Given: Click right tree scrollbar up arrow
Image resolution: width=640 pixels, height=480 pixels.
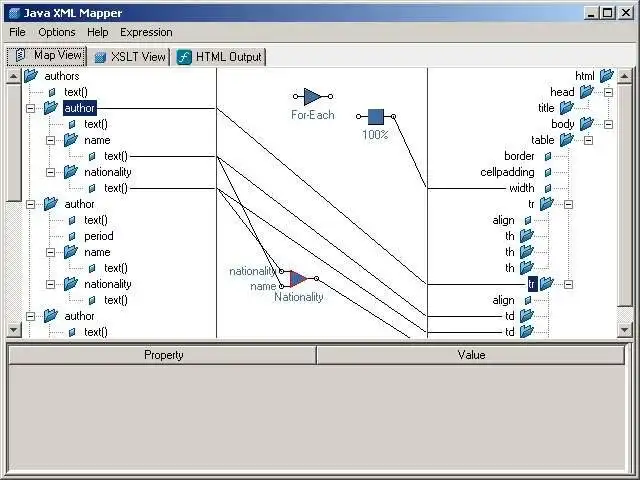Looking at the screenshot, I should [x=624, y=76].
